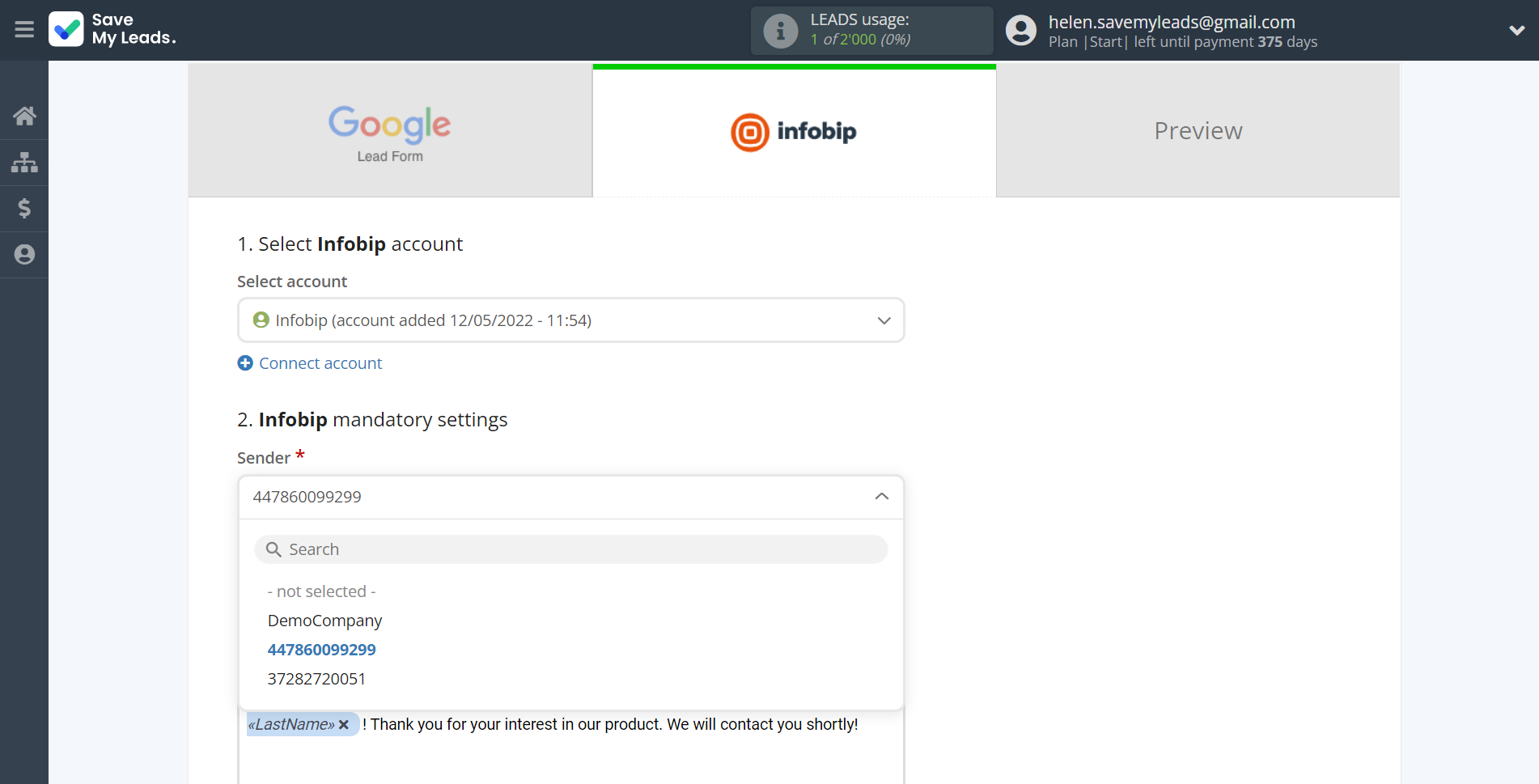Remove the LastName tag with its X

pos(344,725)
